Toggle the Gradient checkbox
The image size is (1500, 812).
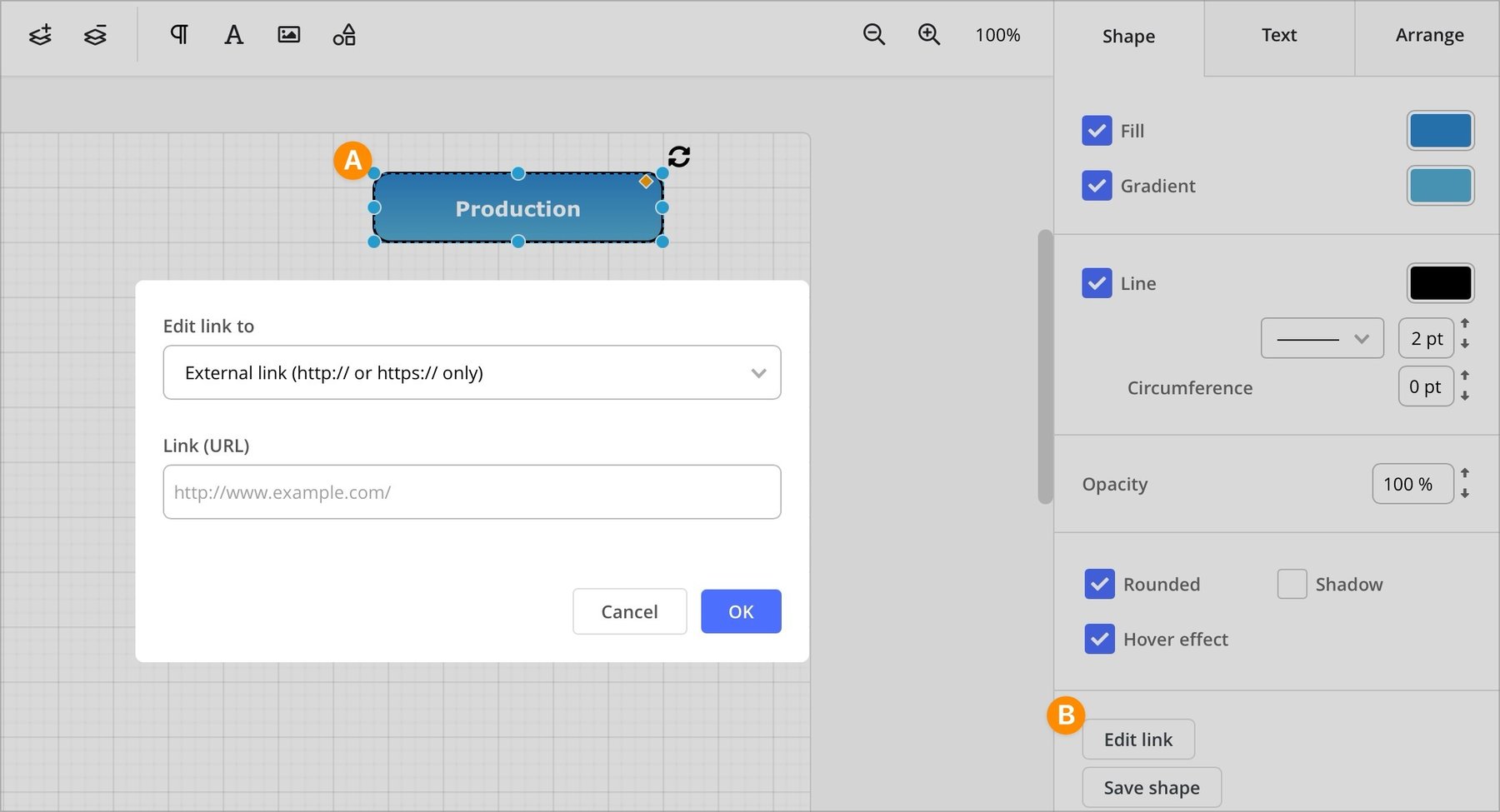coord(1097,186)
